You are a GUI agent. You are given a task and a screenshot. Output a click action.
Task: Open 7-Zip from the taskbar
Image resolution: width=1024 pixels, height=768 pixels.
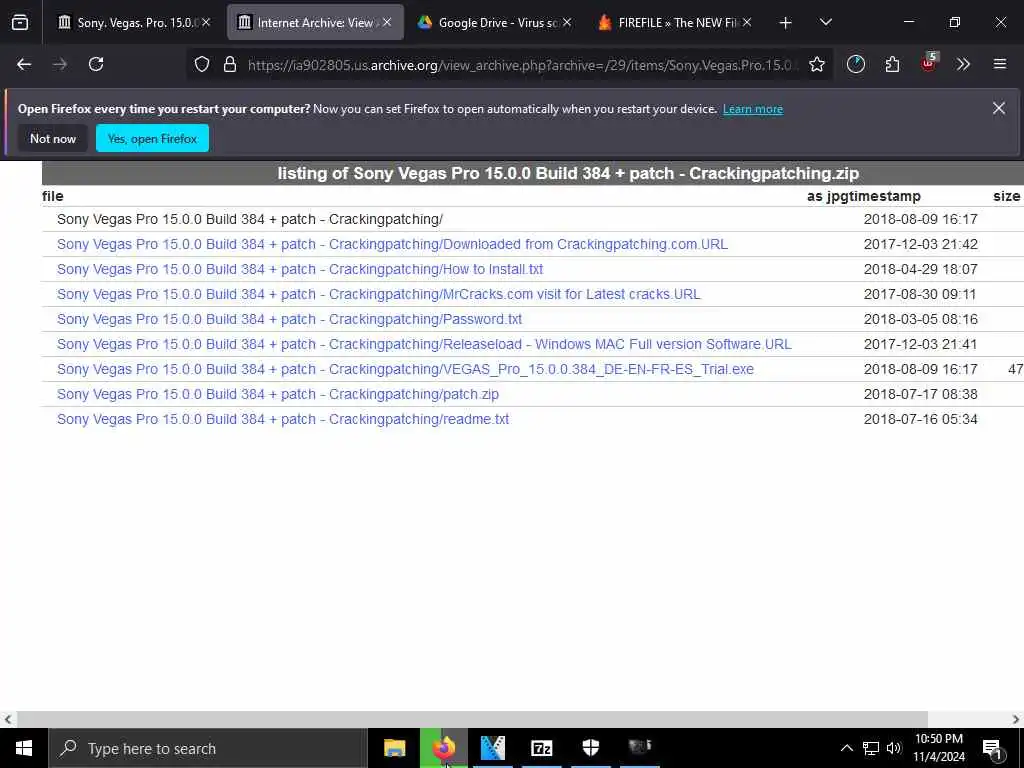[x=541, y=748]
